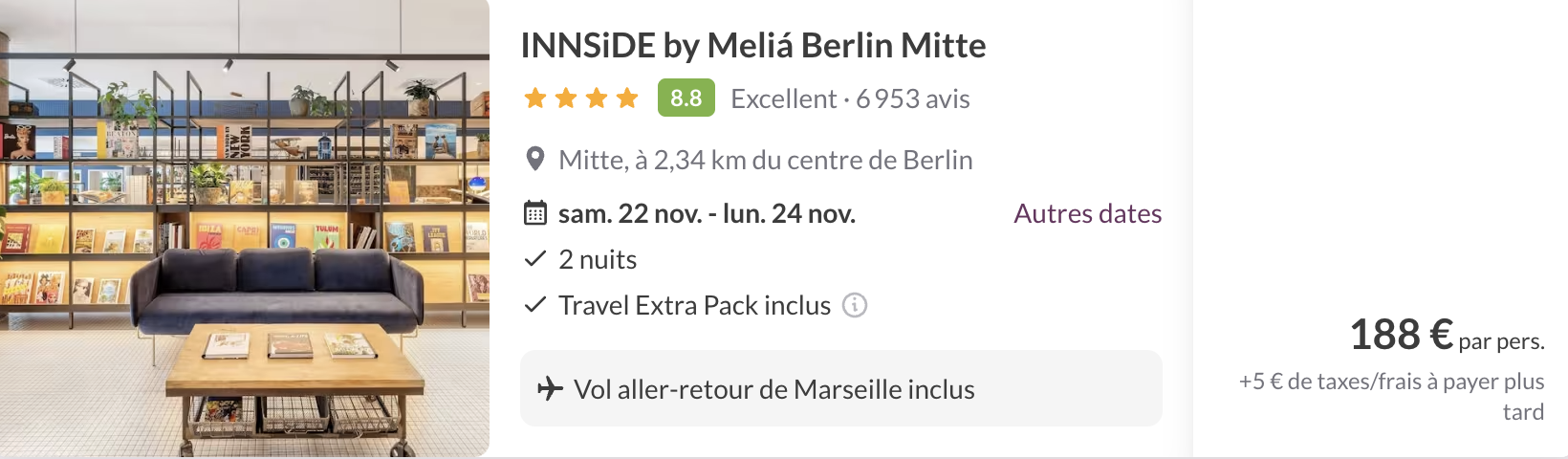This screenshot has width=1568, height=459.
Task: Click the location pin icon
Action: point(535,159)
